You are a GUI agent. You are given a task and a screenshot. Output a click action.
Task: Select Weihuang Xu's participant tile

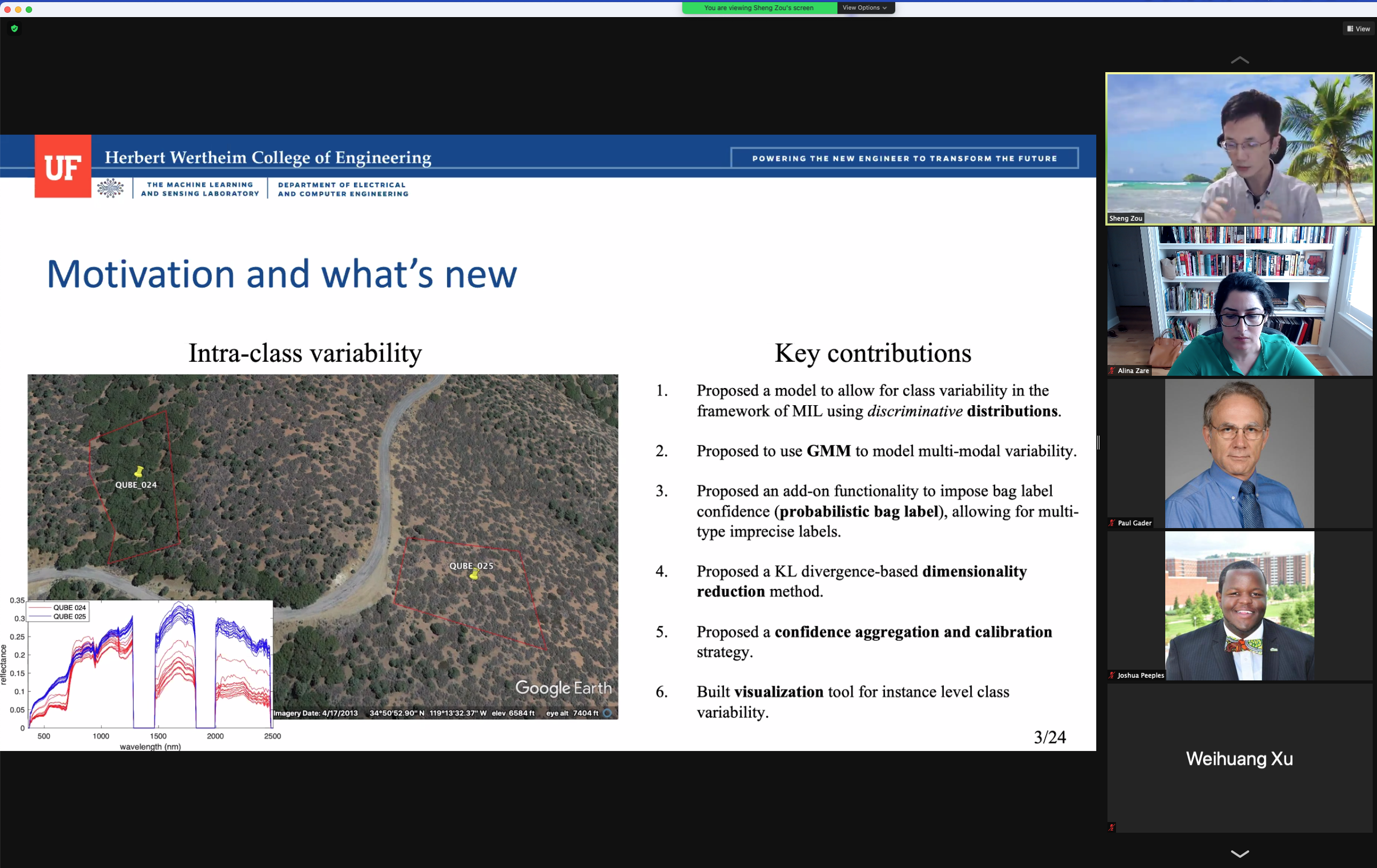click(1239, 758)
